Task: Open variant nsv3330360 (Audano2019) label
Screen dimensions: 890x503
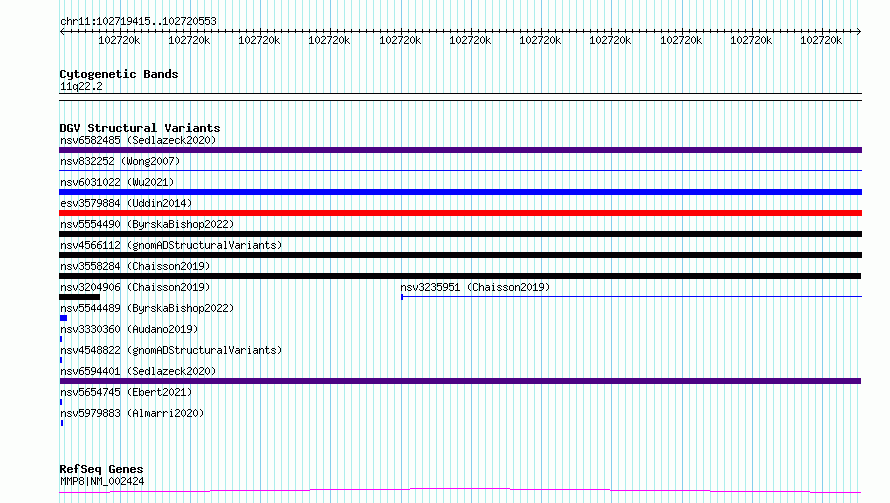Action: pos(129,329)
